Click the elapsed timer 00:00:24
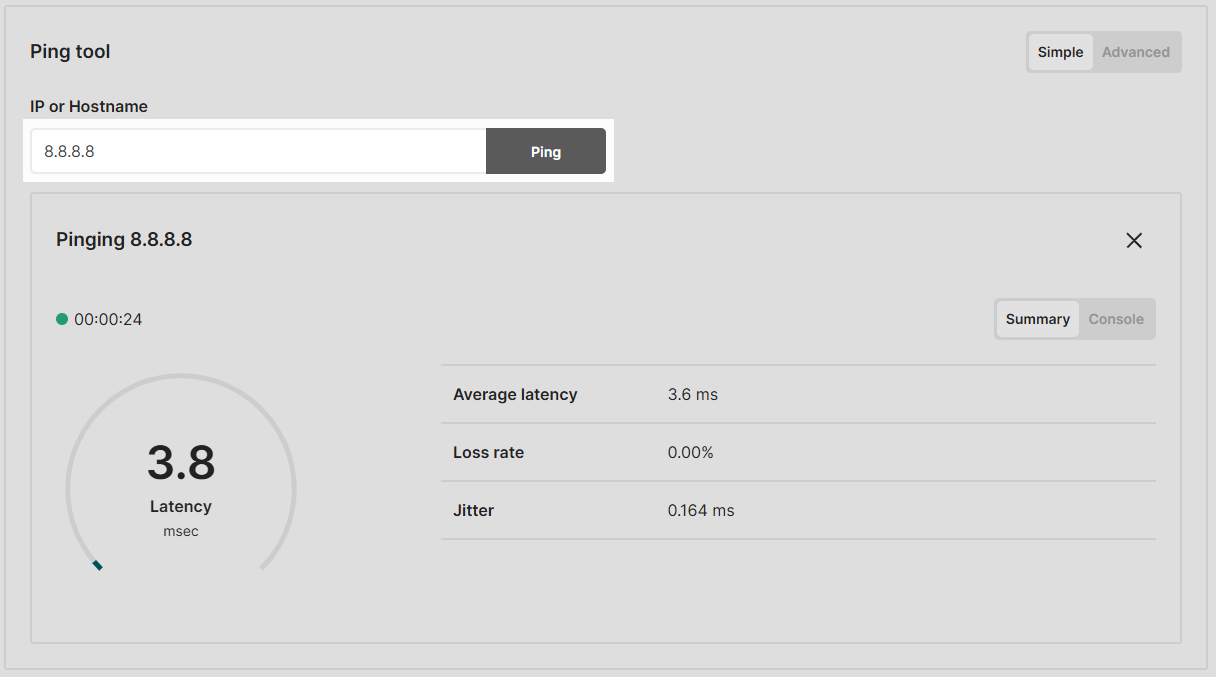The width and height of the screenshot is (1216, 677). 108,320
